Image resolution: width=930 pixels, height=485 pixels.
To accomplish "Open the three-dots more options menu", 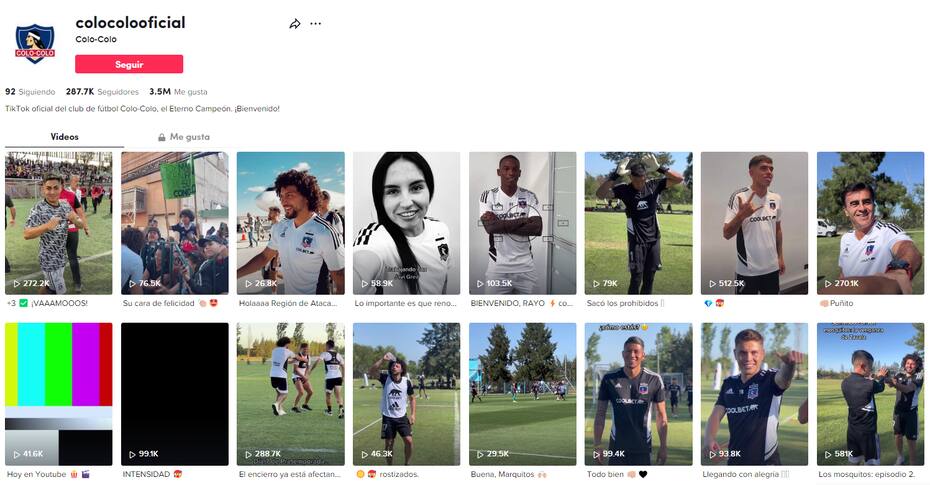I will pyautogui.click(x=316, y=24).
